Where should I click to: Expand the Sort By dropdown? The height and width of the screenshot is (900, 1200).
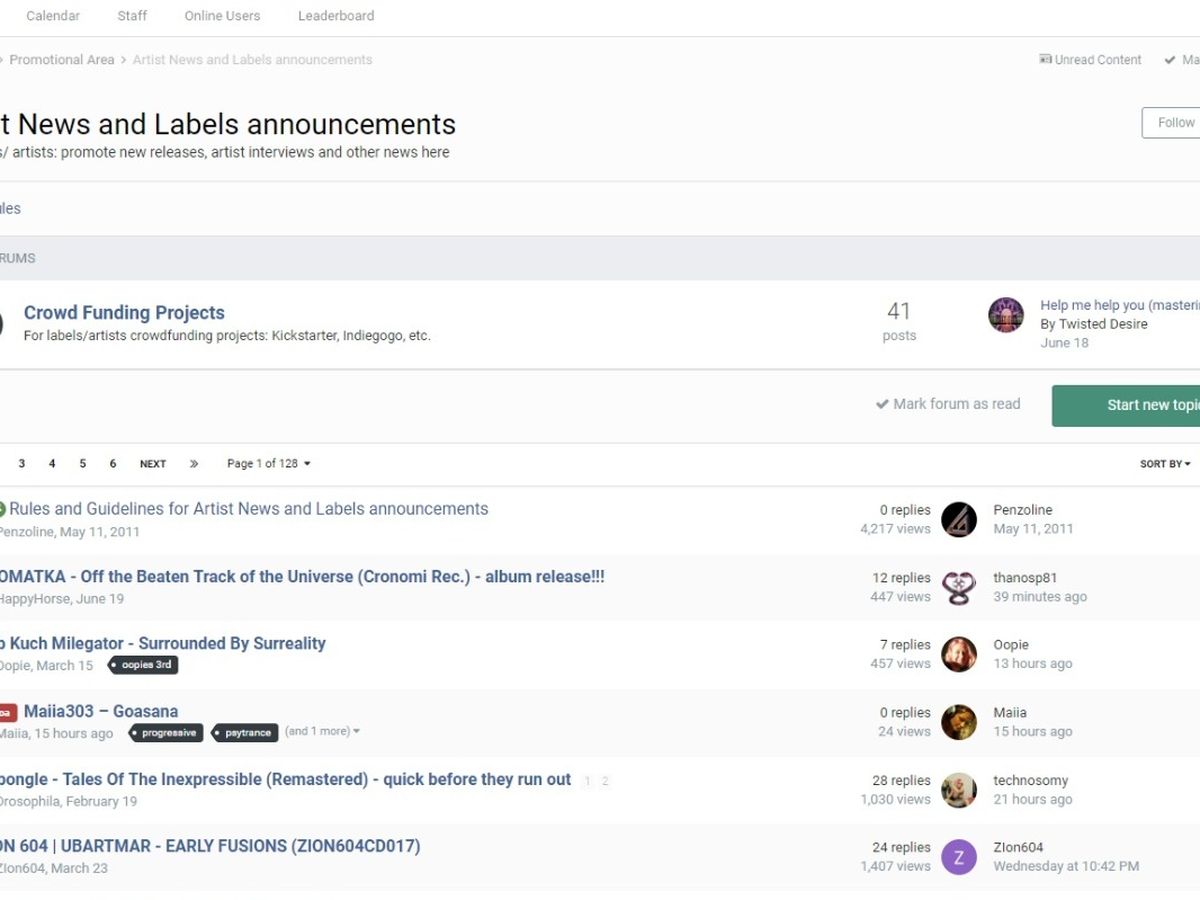(1164, 464)
